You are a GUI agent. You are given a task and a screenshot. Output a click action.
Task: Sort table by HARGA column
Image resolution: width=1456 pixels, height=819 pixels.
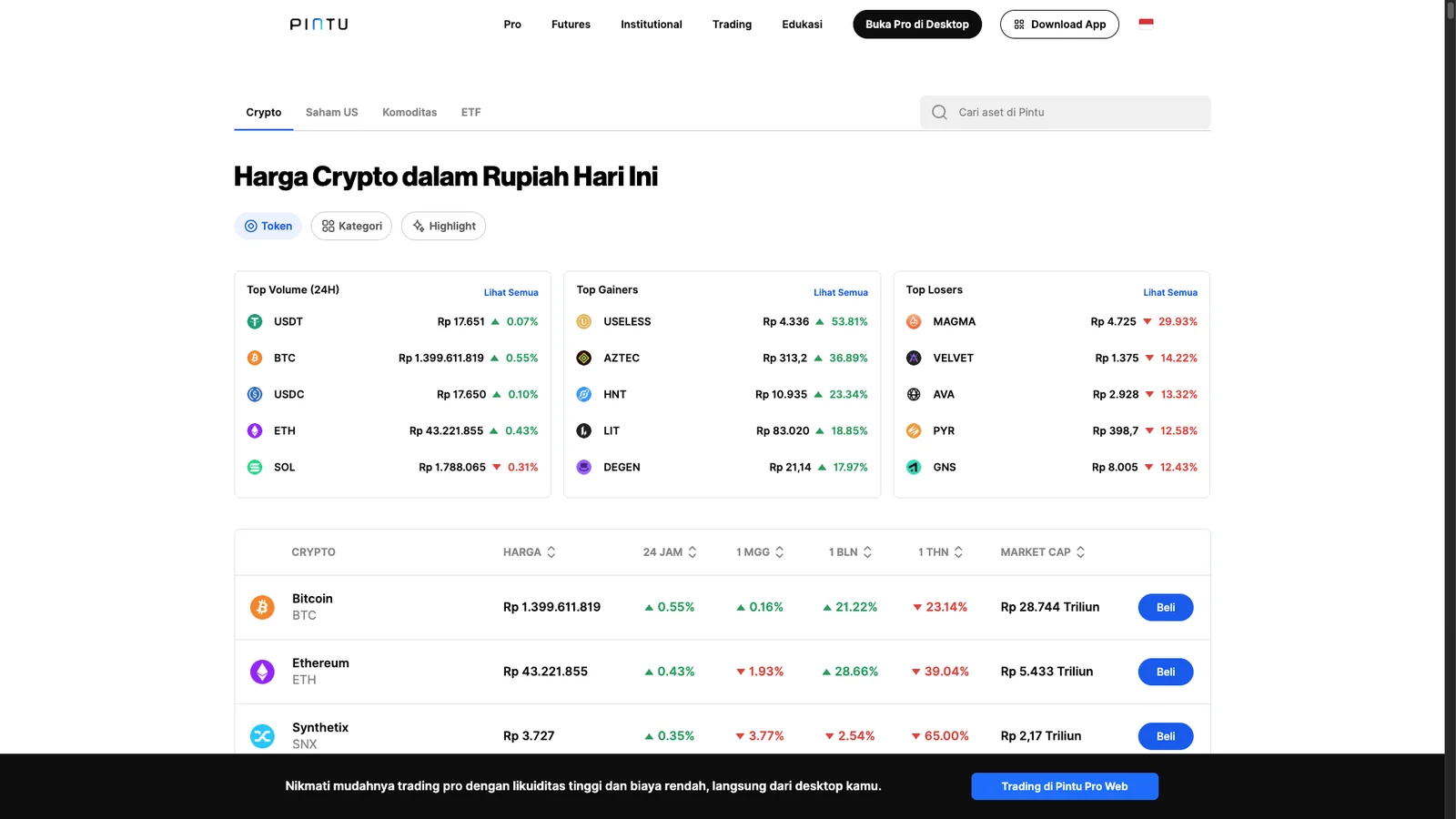tap(530, 552)
